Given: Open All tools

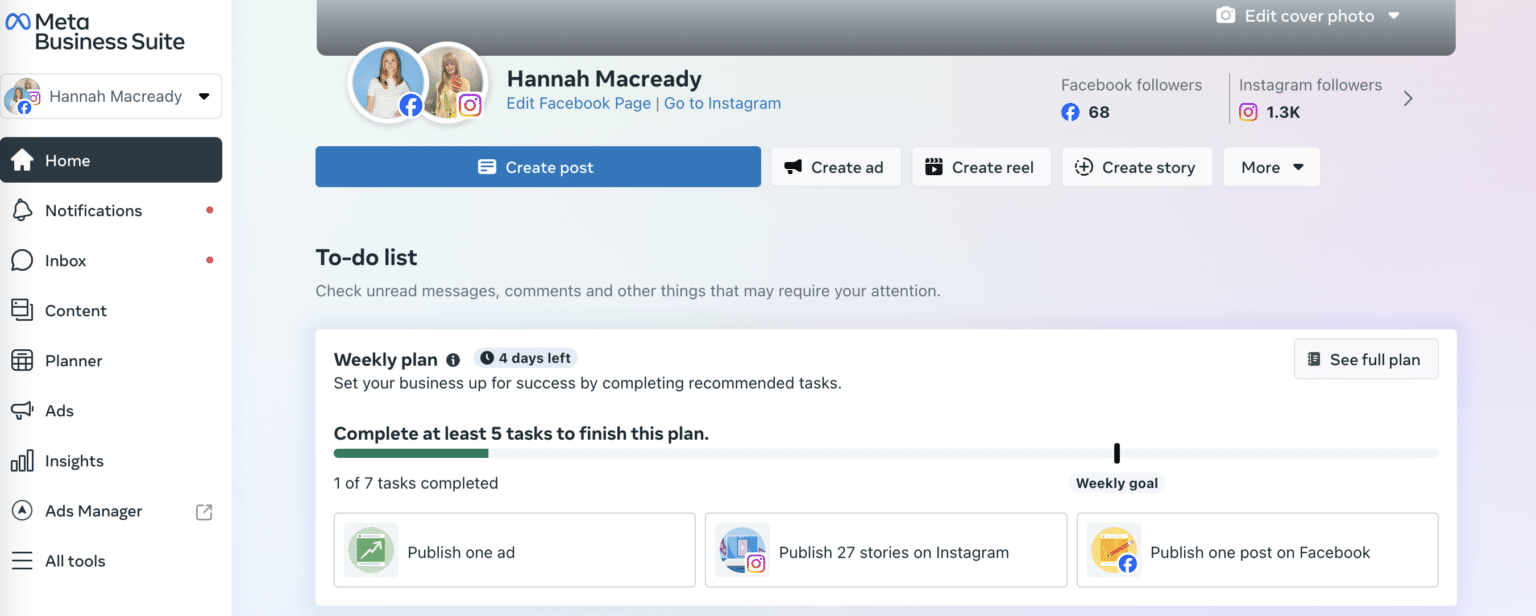Looking at the screenshot, I should (76, 560).
